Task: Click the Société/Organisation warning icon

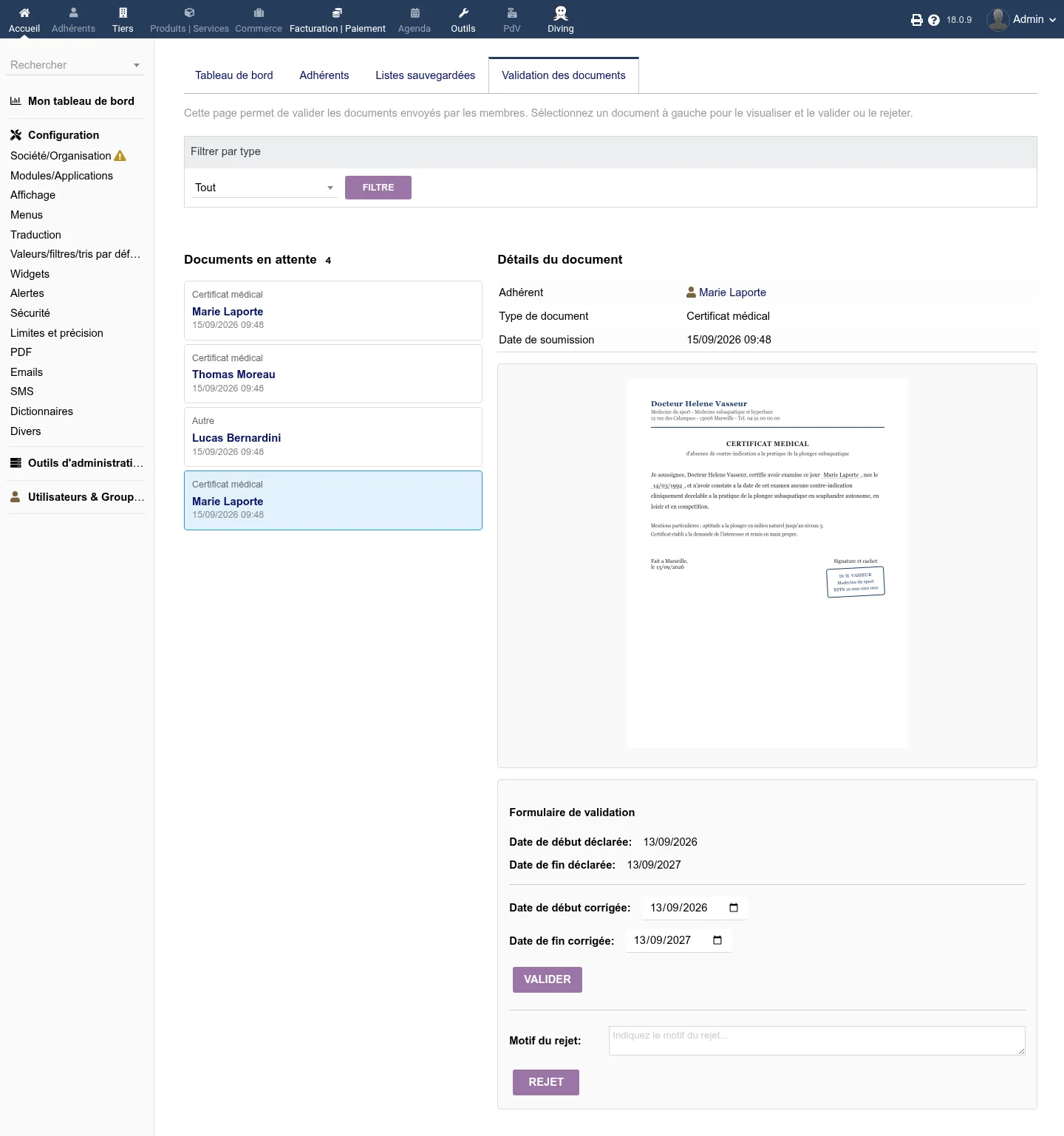Action: (x=120, y=156)
